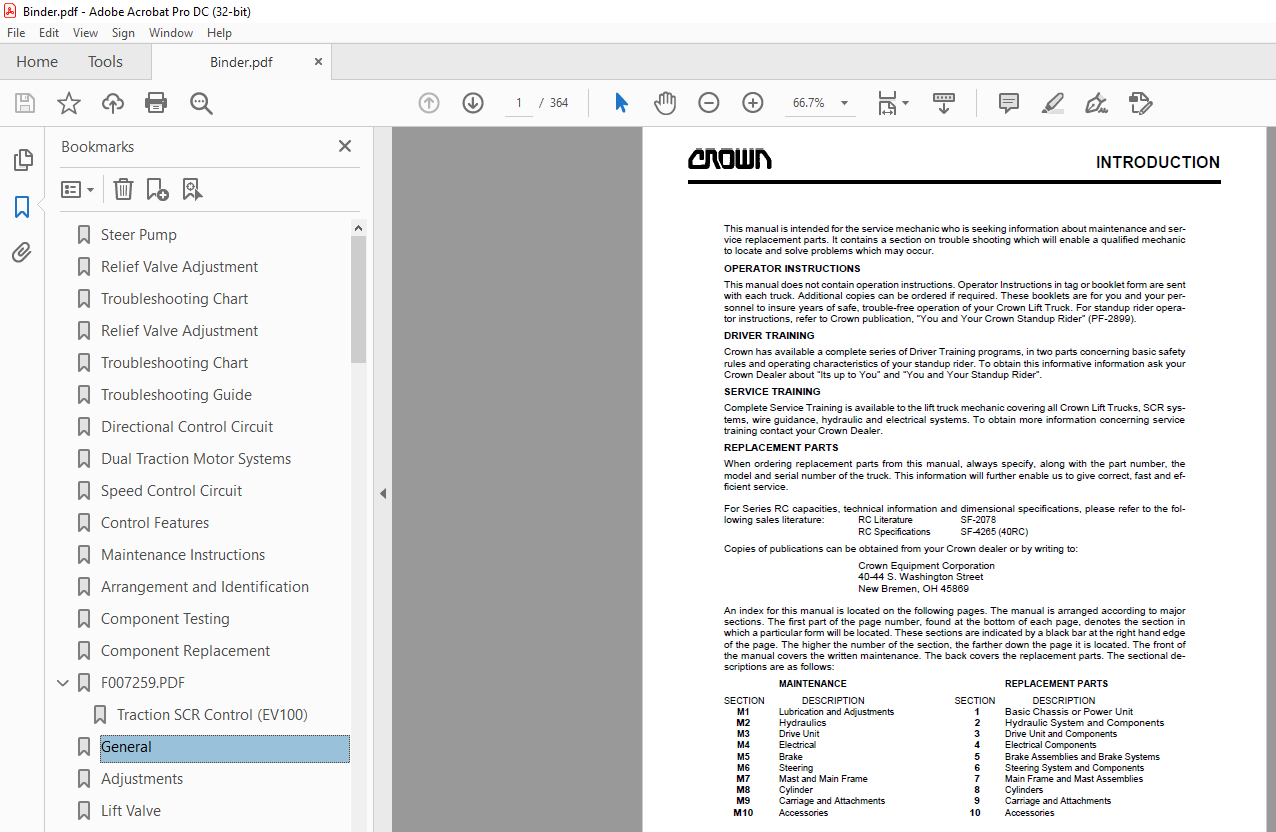Image resolution: width=1276 pixels, height=832 pixels.
Task: Open Traction SCR Control (EV100) bookmark
Action: [212, 715]
